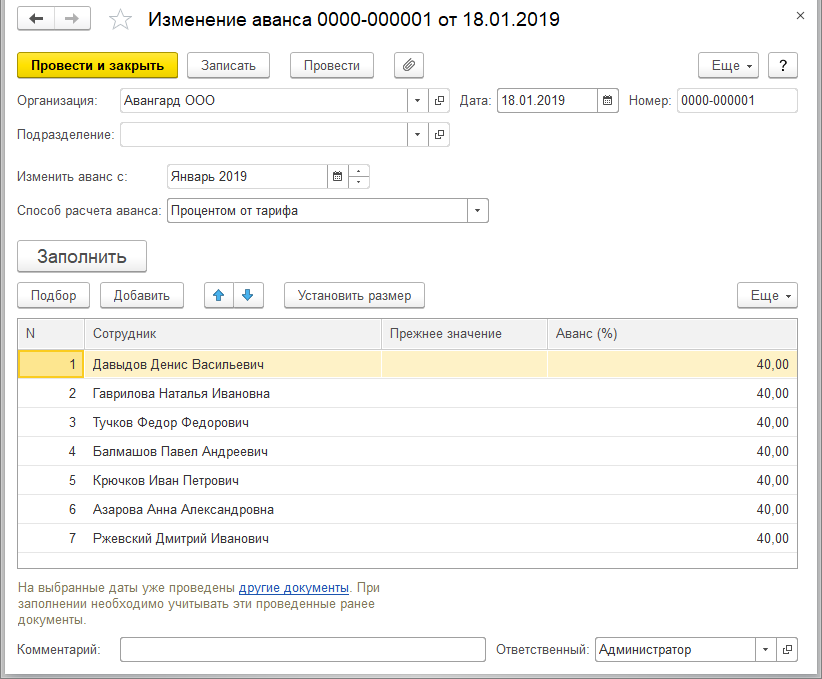Expand the Подразделение dropdown list
Viewport: 822px width, 679px height.
point(417,134)
